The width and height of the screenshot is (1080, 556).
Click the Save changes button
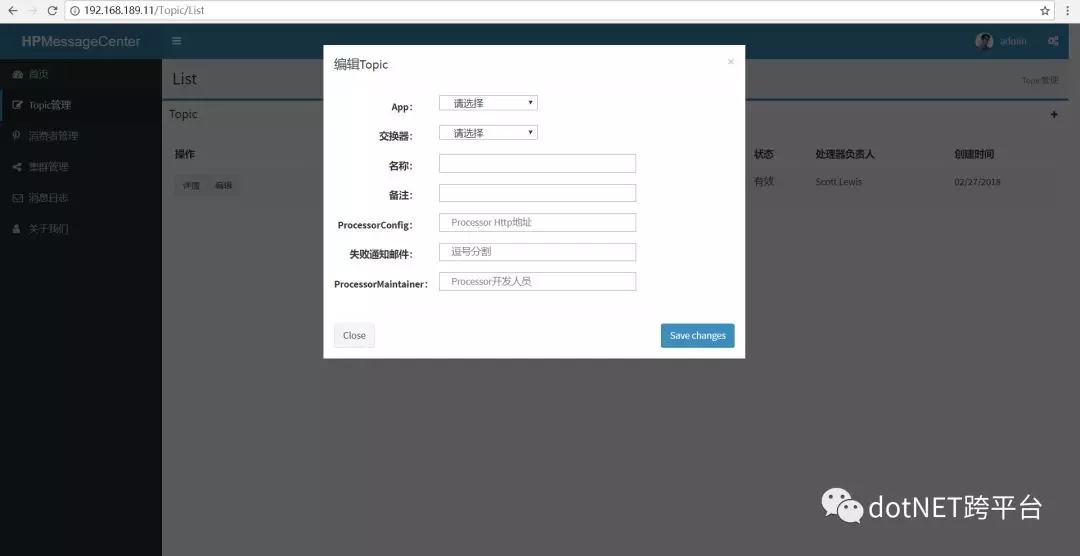pyautogui.click(x=697, y=336)
